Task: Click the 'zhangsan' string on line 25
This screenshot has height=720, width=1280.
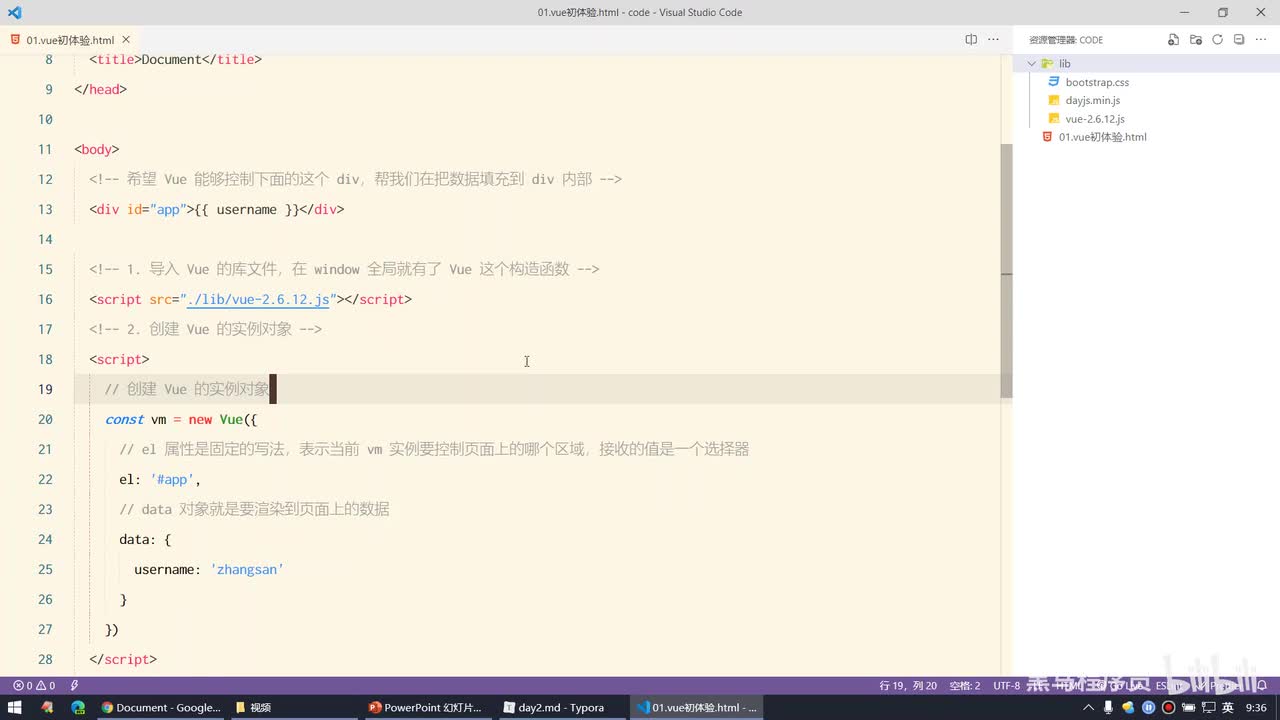Action: [x=247, y=569]
